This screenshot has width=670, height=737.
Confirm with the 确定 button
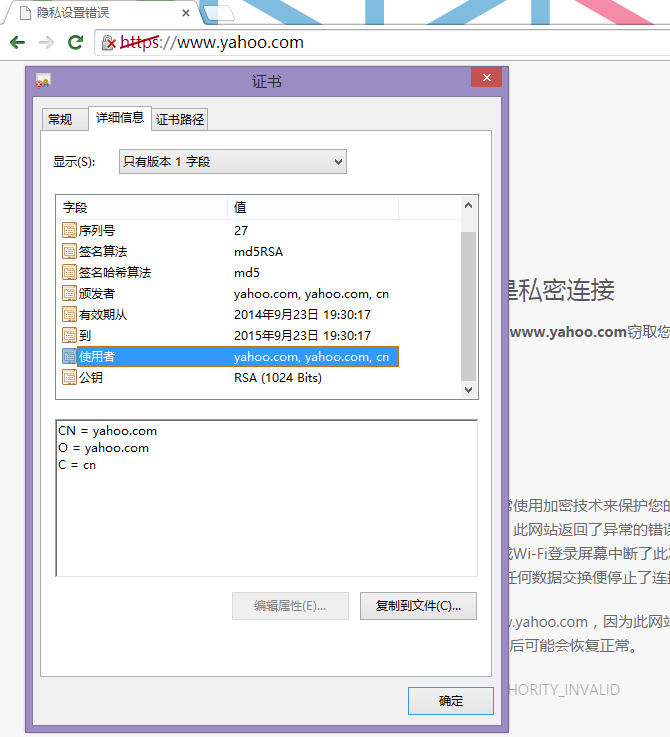(x=451, y=701)
